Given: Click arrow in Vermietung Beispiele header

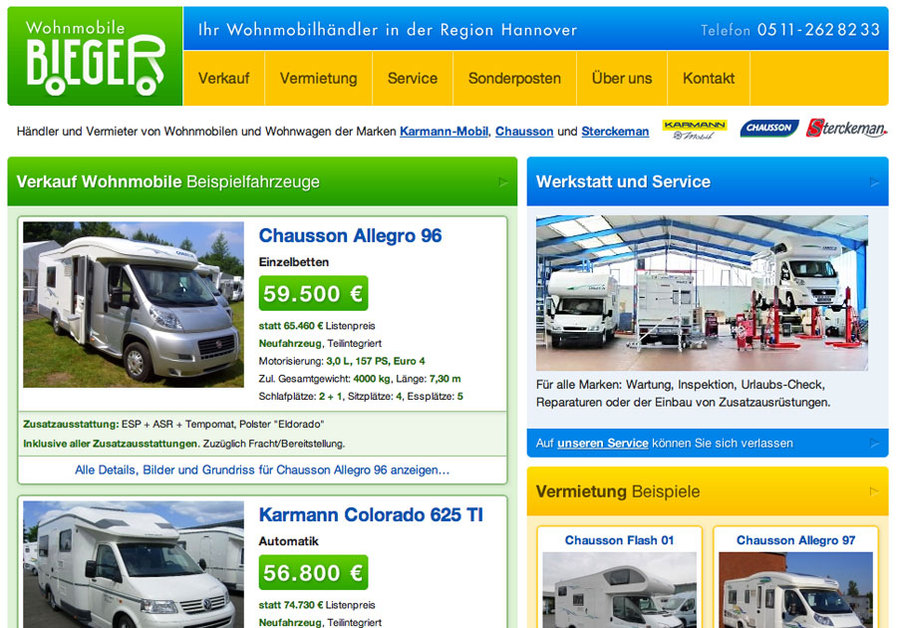Looking at the screenshot, I should tap(874, 491).
